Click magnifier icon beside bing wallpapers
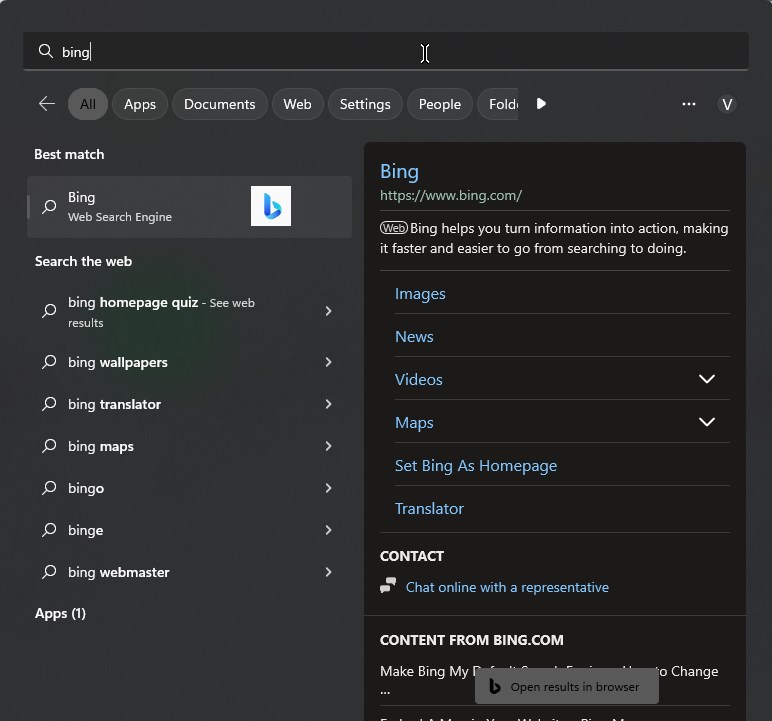772x721 pixels. (49, 362)
